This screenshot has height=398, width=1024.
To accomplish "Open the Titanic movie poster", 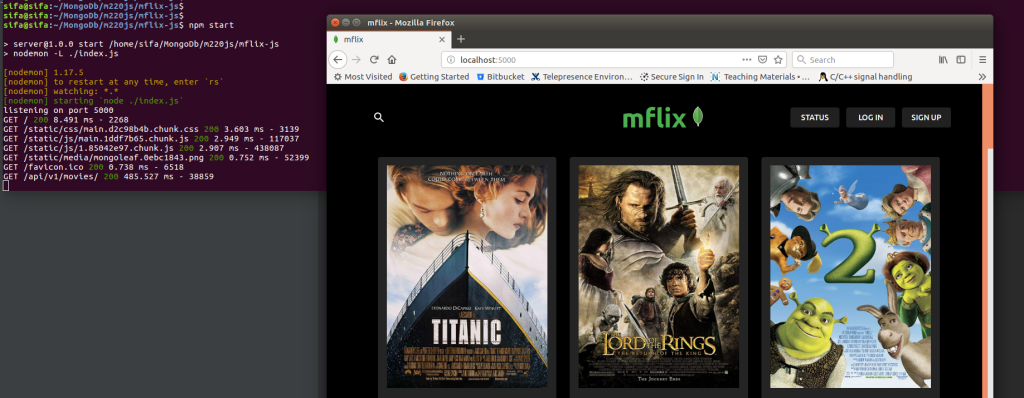I will [467, 276].
